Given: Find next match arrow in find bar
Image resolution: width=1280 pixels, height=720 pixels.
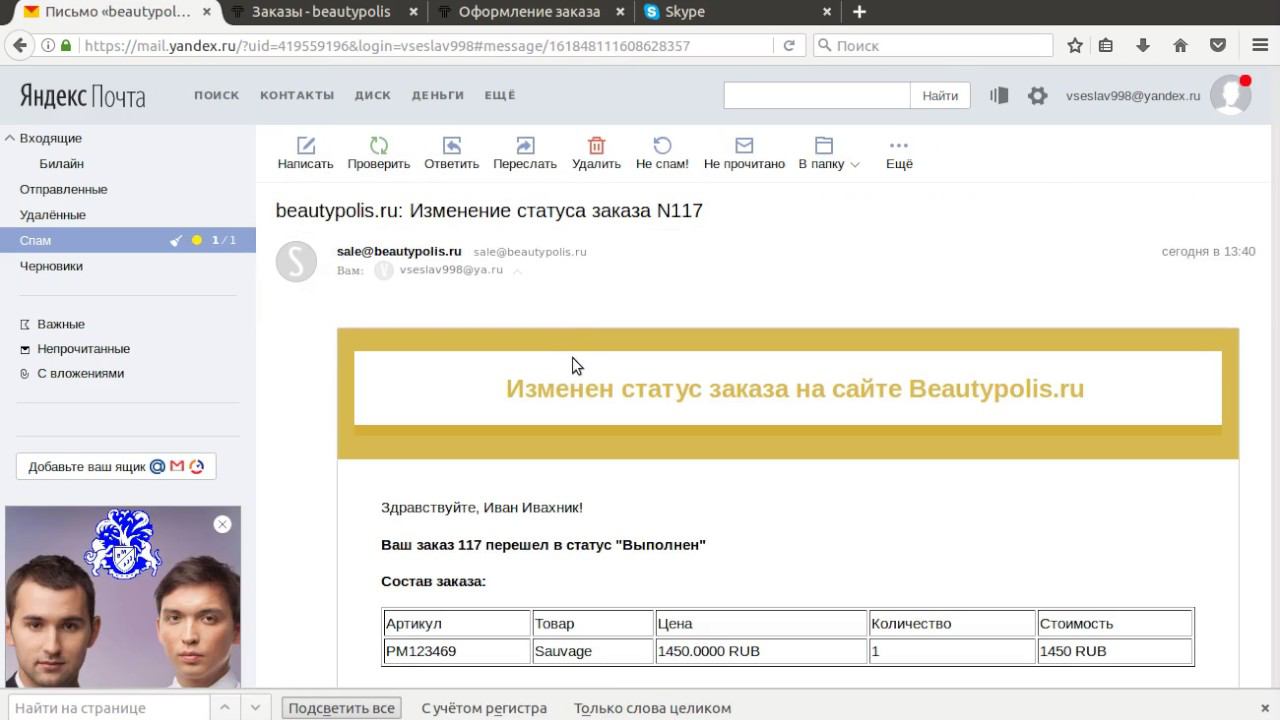Looking at the screenshot, I should click(x=255, y=708).
